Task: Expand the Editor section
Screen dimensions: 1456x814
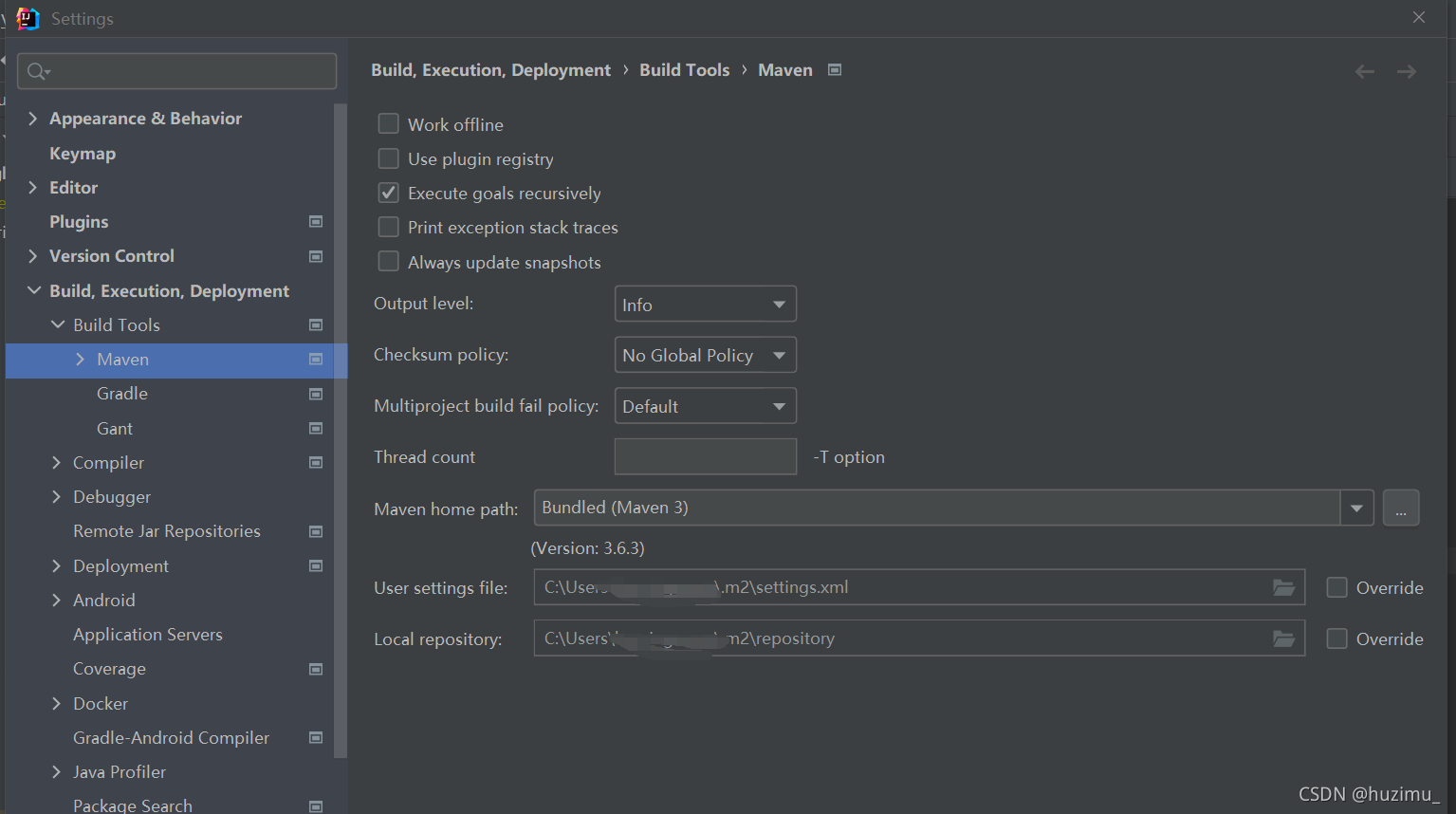Action: pos(32,187)
